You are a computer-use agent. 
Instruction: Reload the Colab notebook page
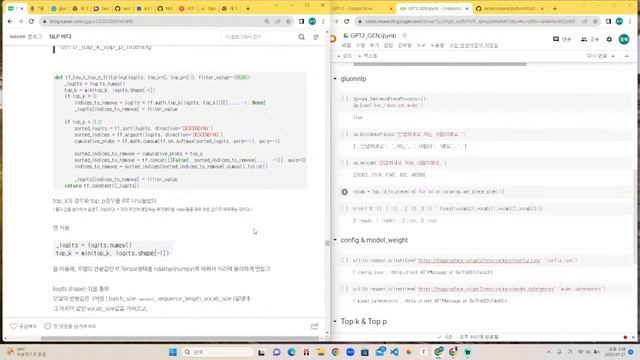tap(347, 21)
